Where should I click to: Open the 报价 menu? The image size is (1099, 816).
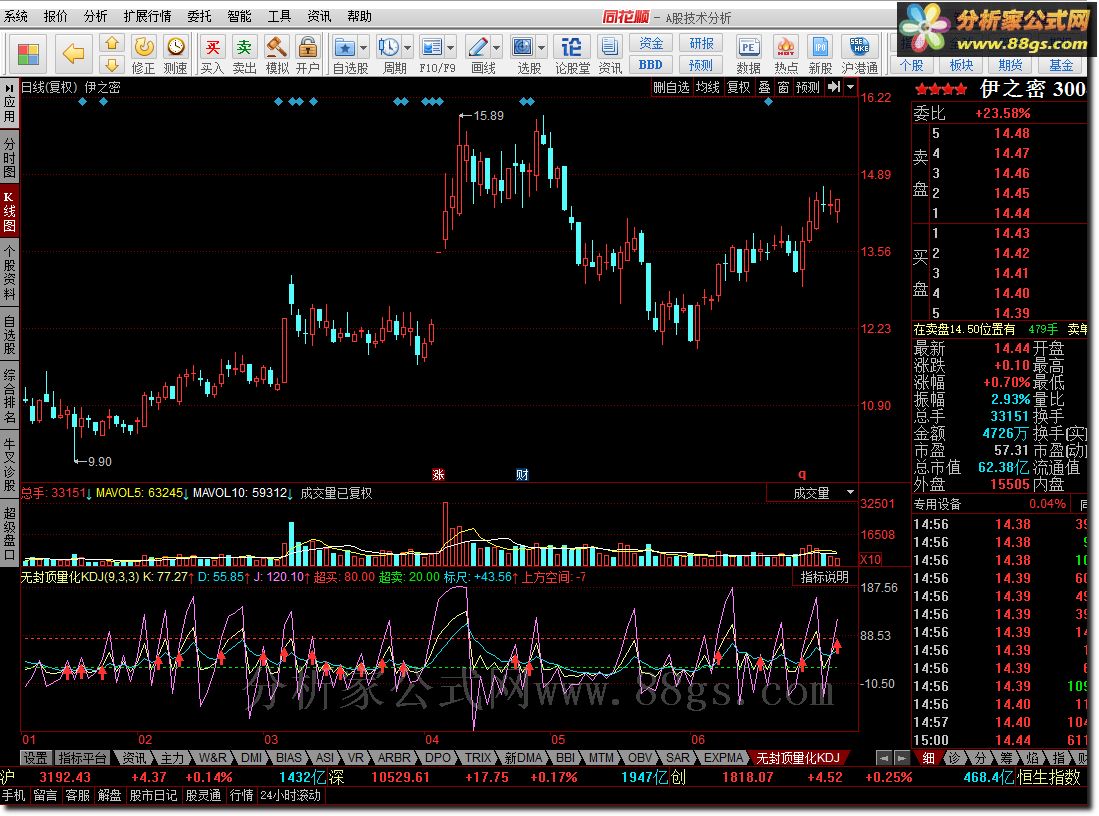click(x=55, y=16)
